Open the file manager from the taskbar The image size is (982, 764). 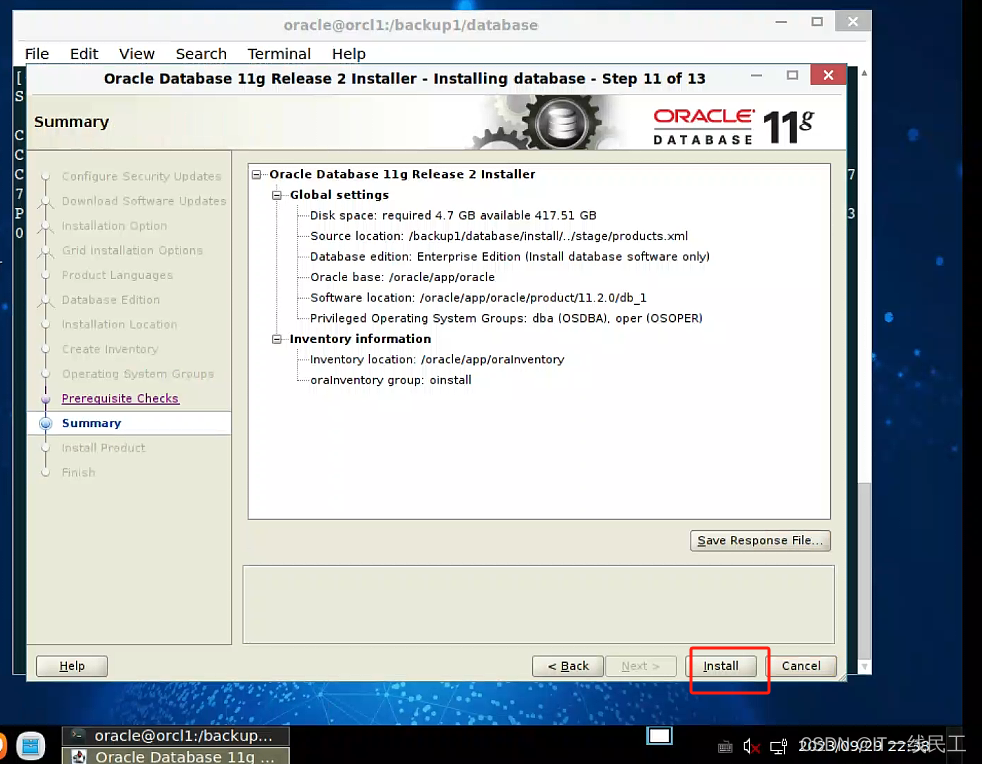(x=30, y=745)
